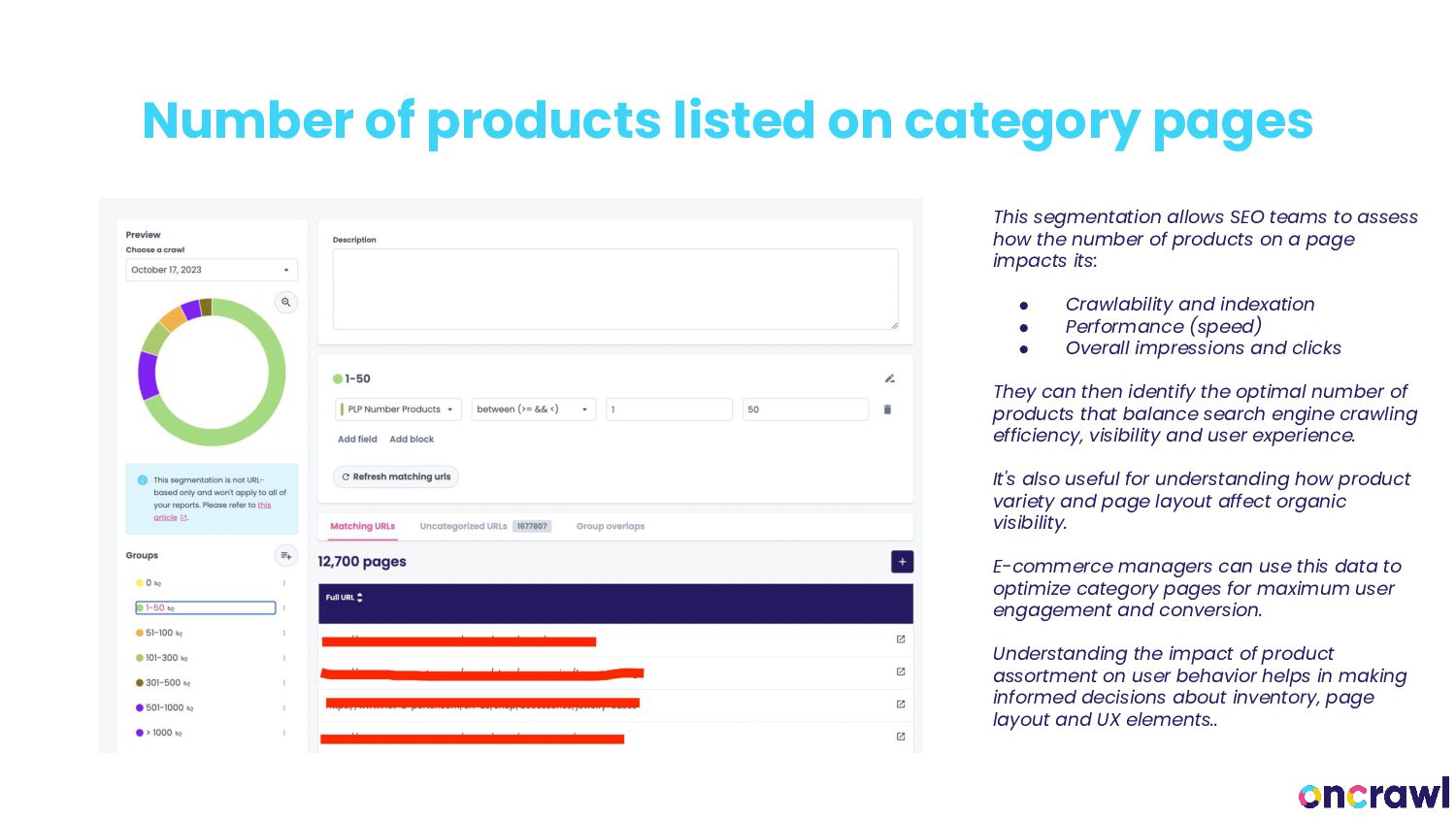
Task: Click the dark plus button beside 12,700 pages
Action: 902,562
